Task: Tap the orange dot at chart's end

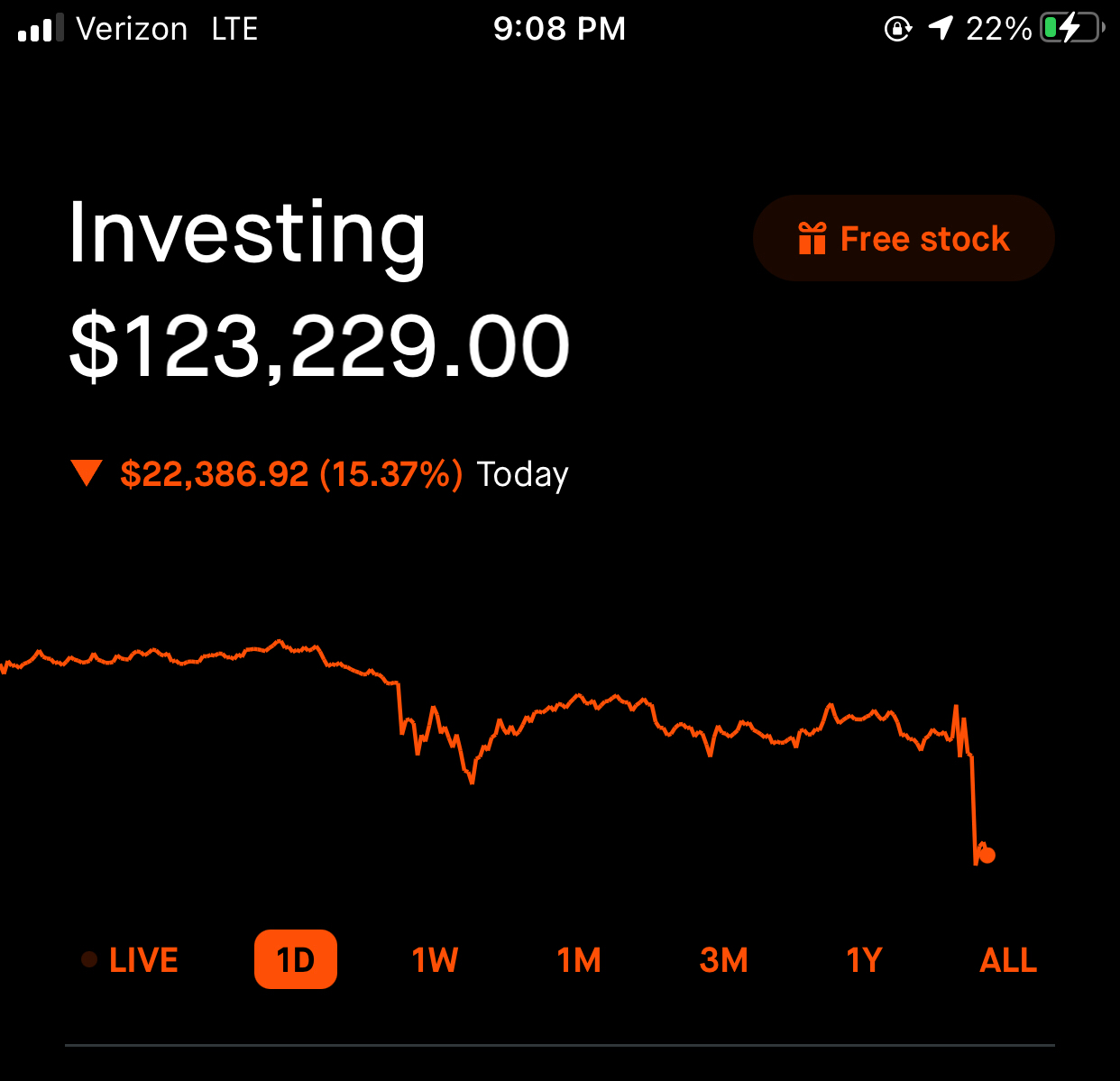Action: tap(987, 855)
